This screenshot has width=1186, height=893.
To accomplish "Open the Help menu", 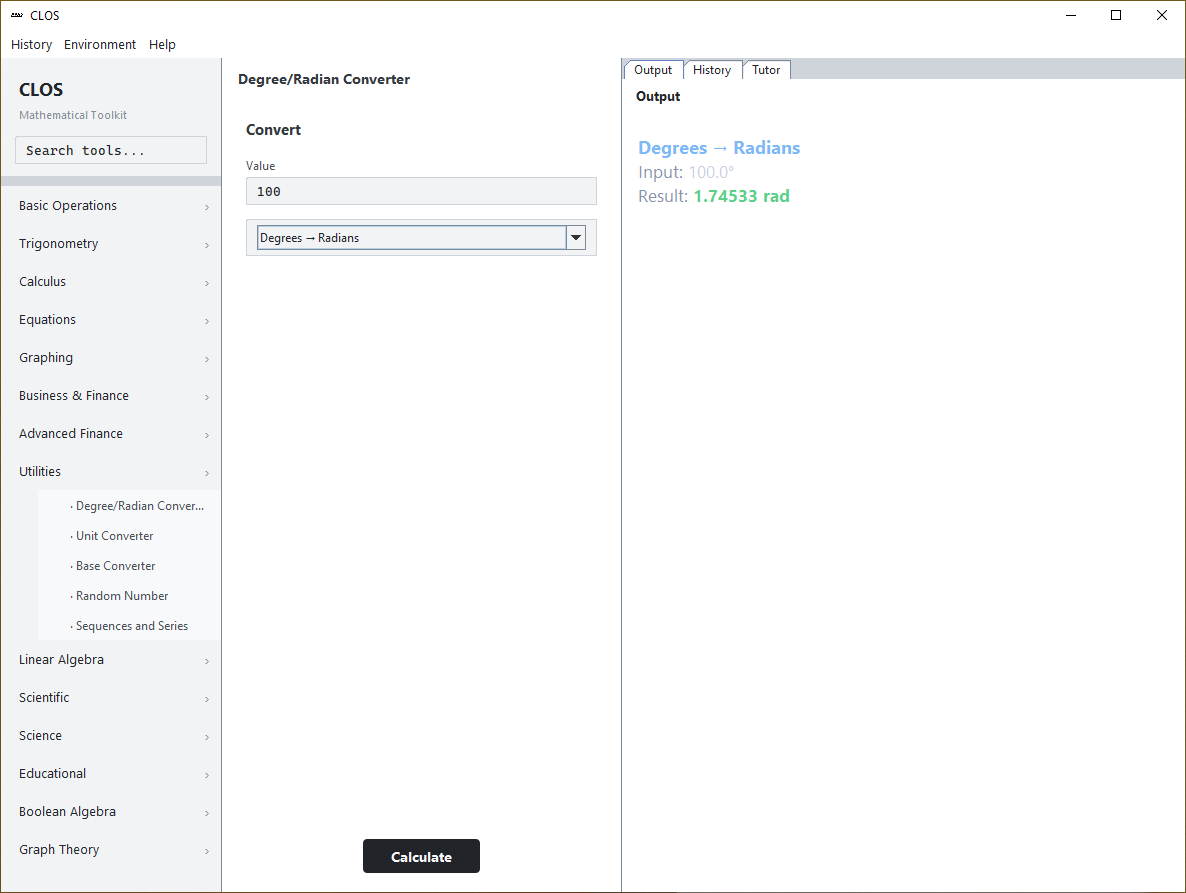I will [162, 45].
